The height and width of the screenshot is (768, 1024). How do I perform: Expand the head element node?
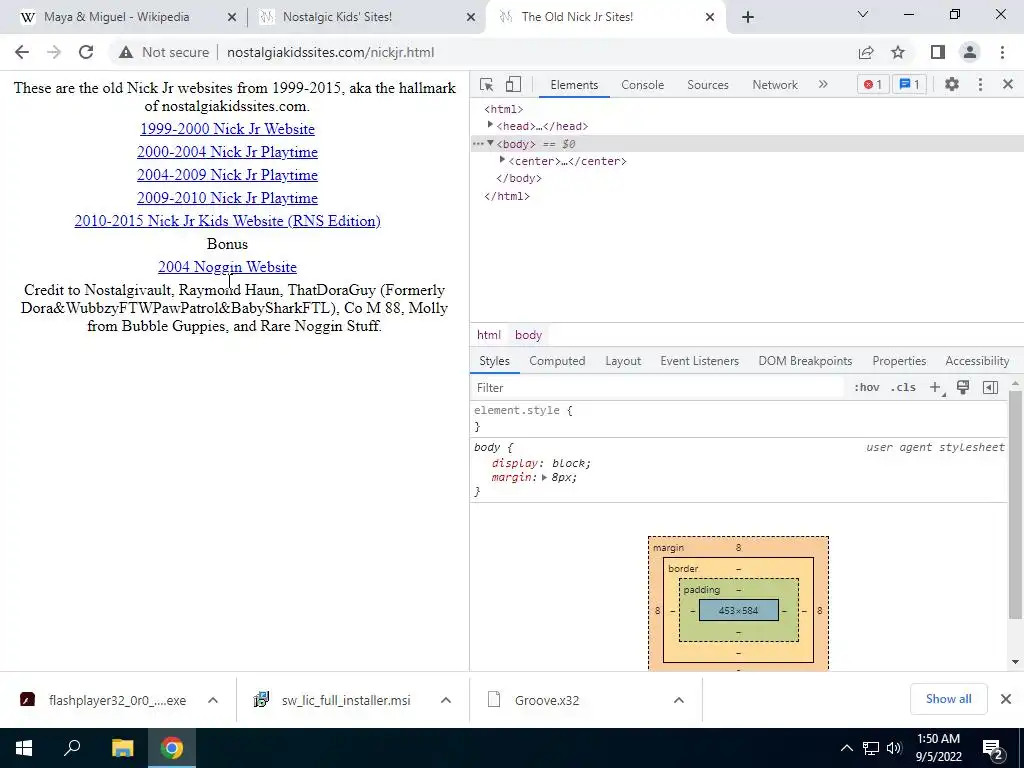[x=490, y=125]
